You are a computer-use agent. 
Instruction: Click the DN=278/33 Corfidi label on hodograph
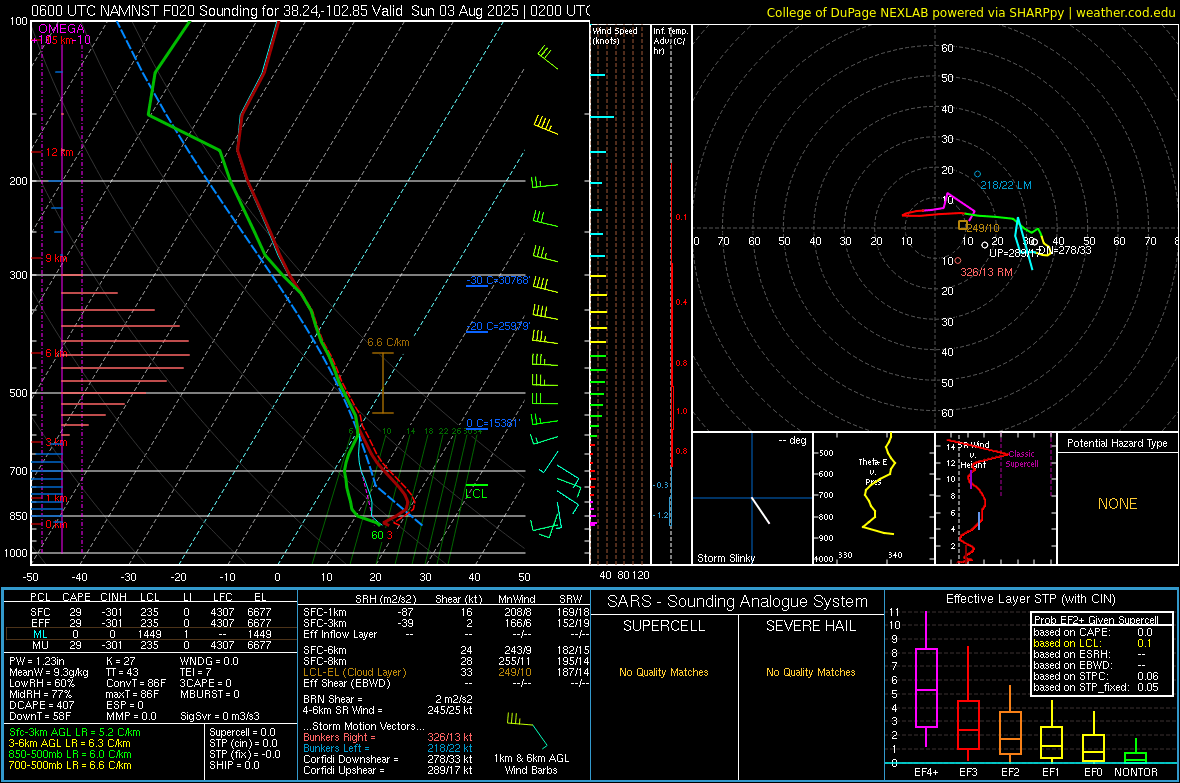click(1064, 250)
